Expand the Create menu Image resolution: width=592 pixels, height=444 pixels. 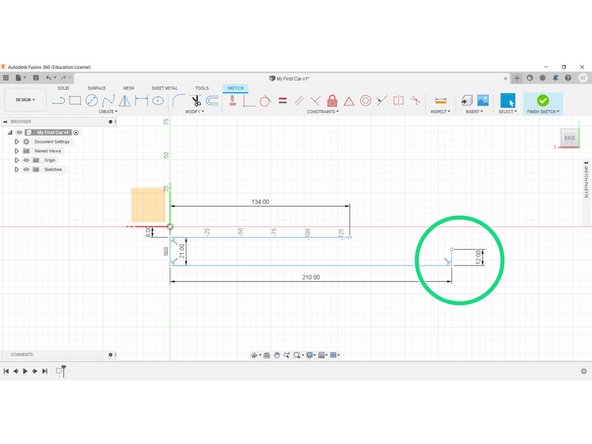pyautogui.click(x=108, y=112)
